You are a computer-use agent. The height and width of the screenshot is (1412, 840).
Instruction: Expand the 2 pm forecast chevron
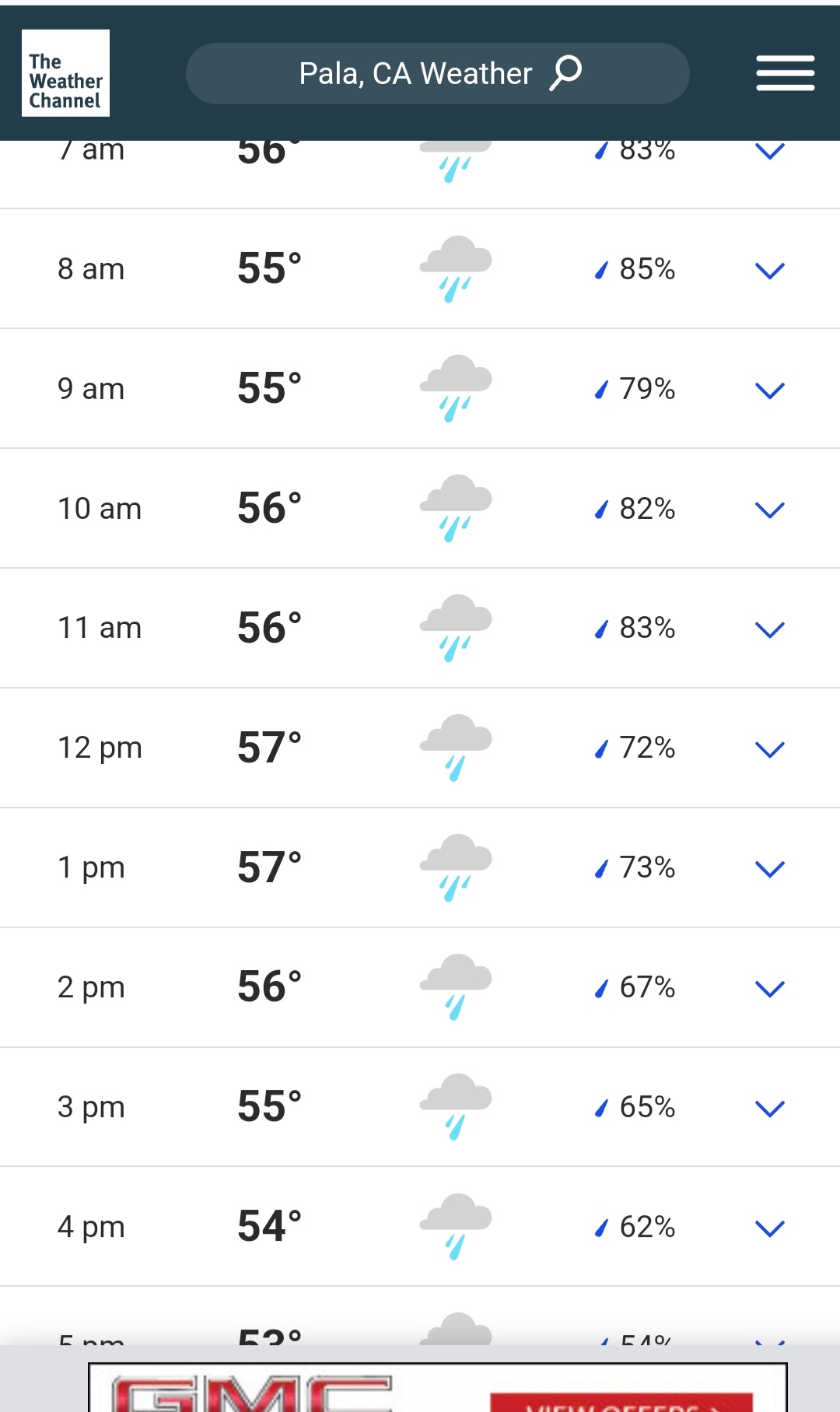[769, 988]
